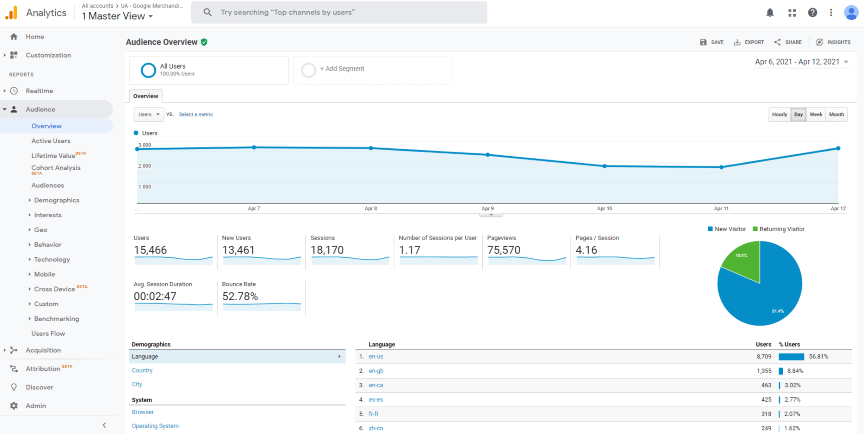This screenshot has height=434, width=864.
Task: Open the Google apps grid icon
Action: (x=792, y=13)
